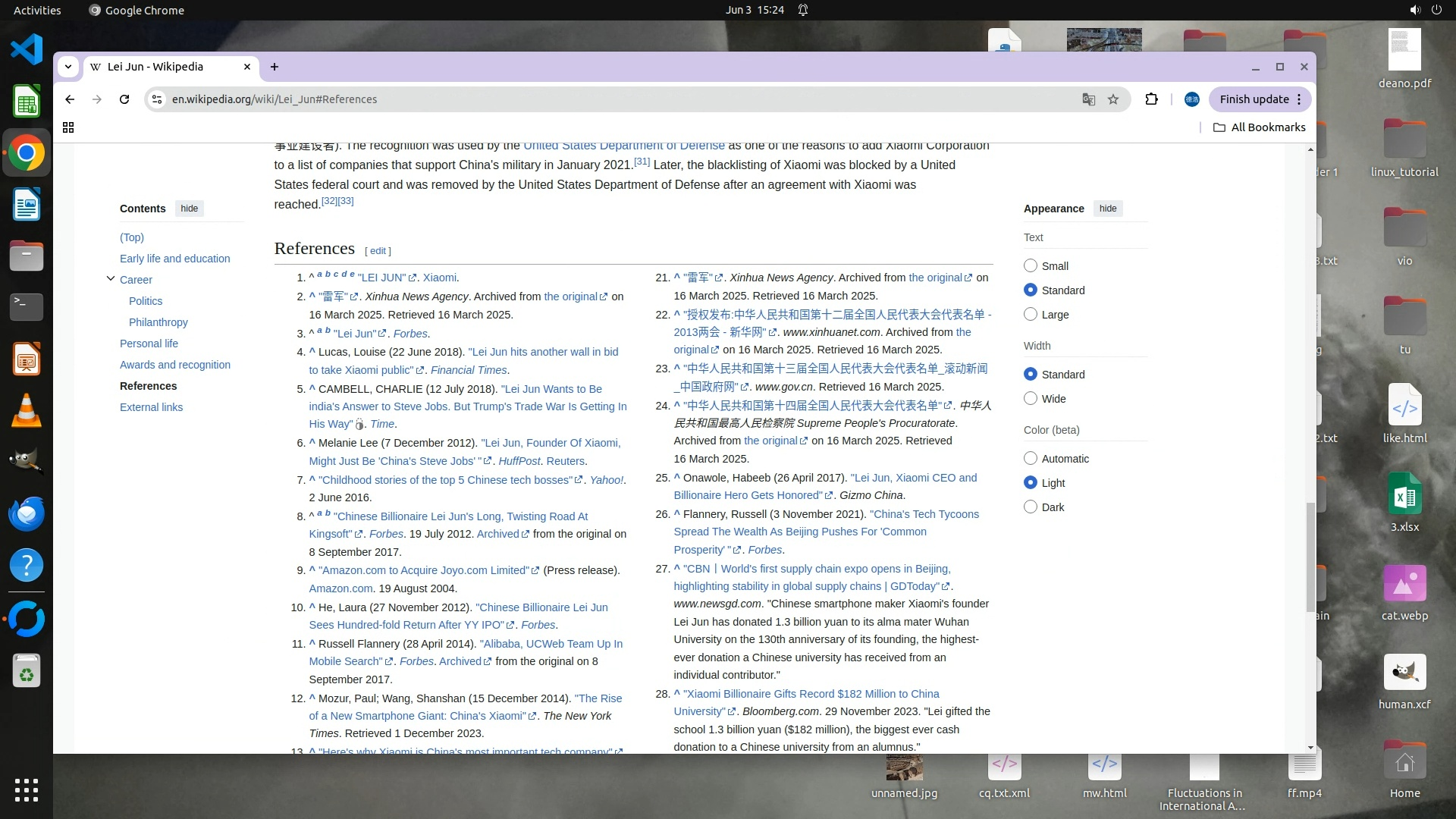Select Large text size radio button

pyautogui.click(x=1030, y=314)
